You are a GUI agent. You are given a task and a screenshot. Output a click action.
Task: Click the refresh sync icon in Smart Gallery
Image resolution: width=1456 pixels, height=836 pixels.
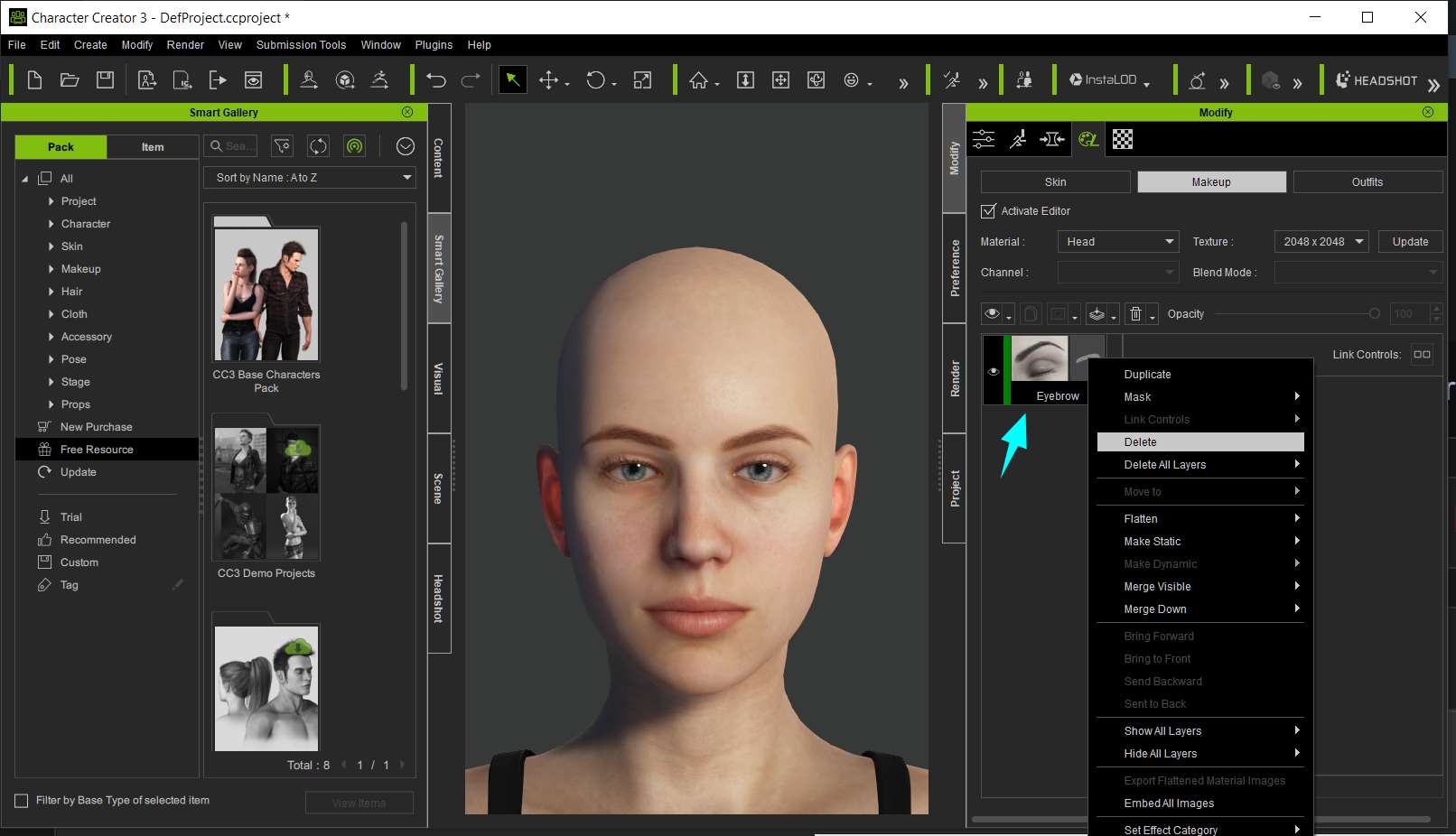(318, 146)
